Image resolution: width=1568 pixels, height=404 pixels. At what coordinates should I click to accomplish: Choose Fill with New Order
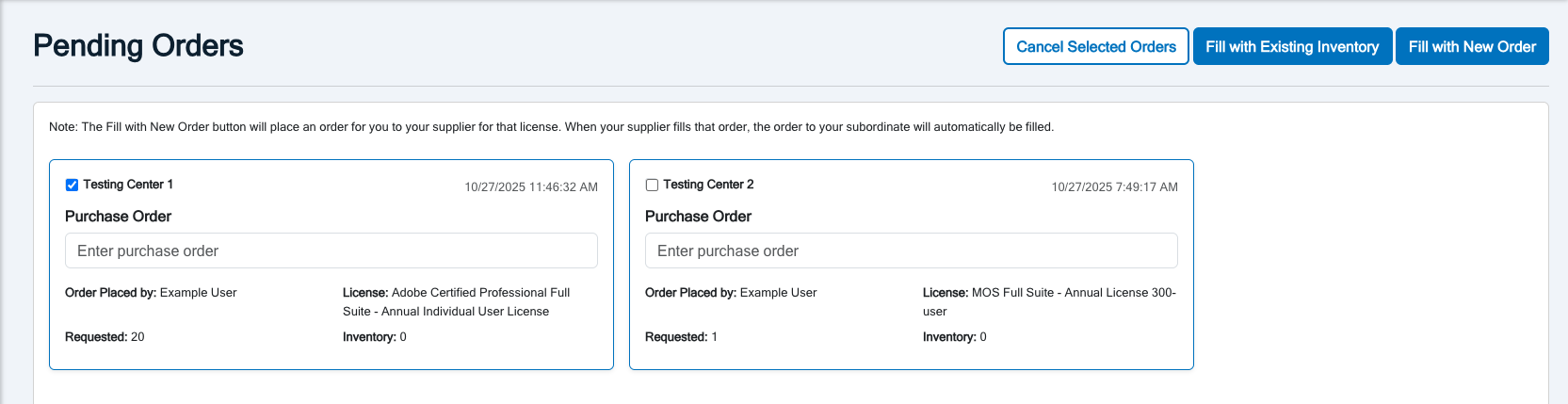click(x=1471, y=46)
